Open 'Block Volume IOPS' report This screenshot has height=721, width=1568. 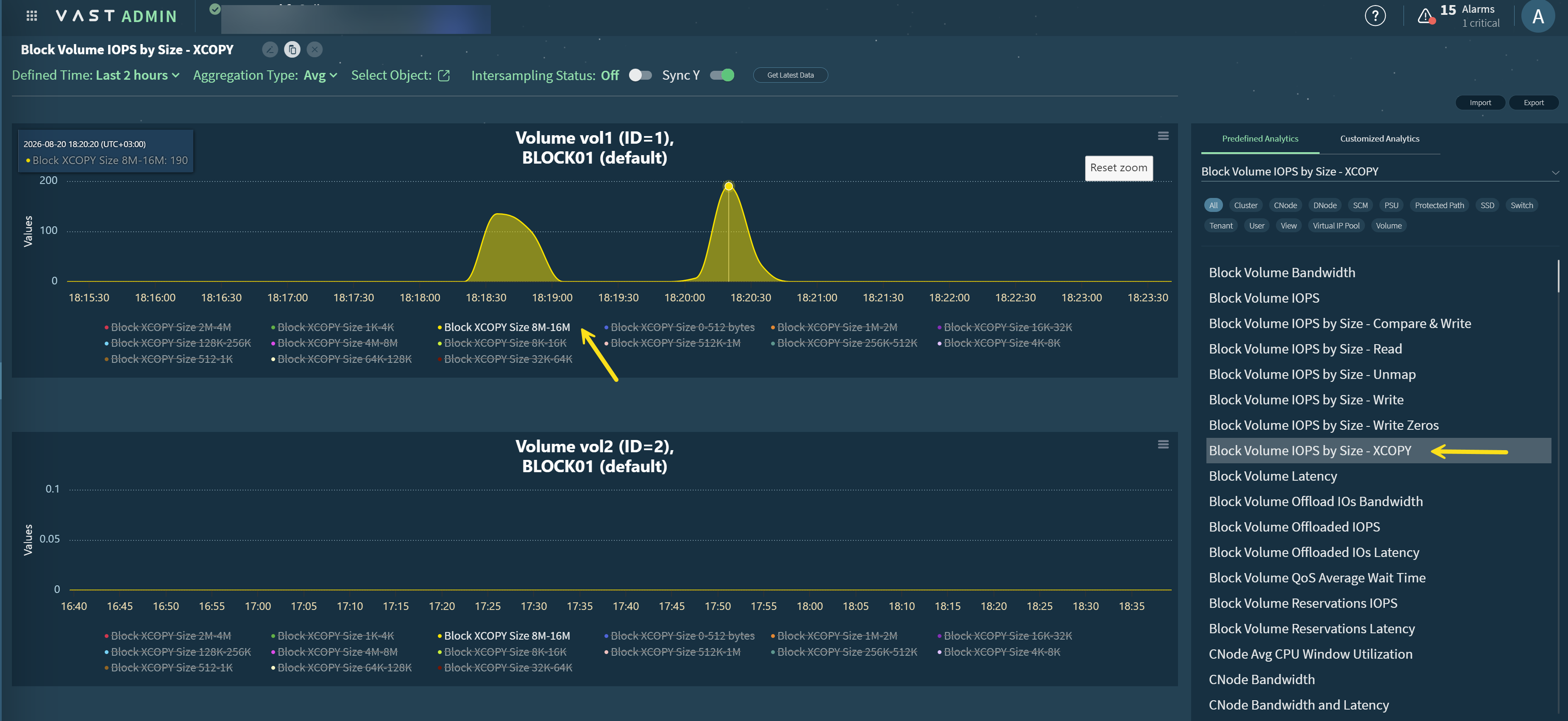[x=1264, y=298]
